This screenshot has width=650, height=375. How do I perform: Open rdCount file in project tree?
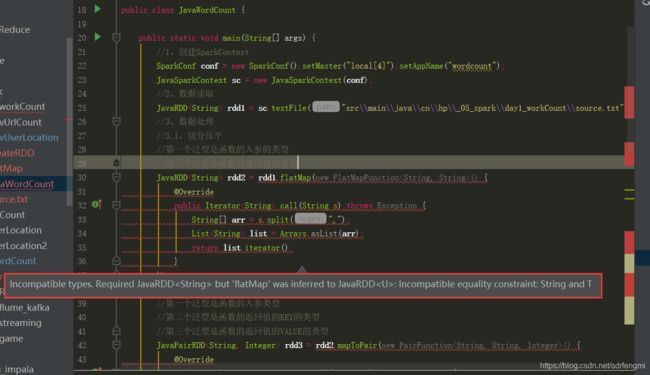coord(18,261)
